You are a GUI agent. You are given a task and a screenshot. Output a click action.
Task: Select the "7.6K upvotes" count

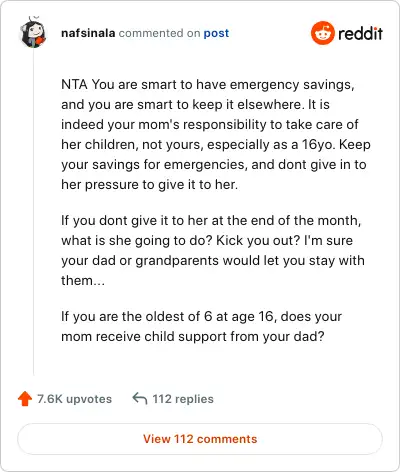pyautogui.click(x=74, y=399)
